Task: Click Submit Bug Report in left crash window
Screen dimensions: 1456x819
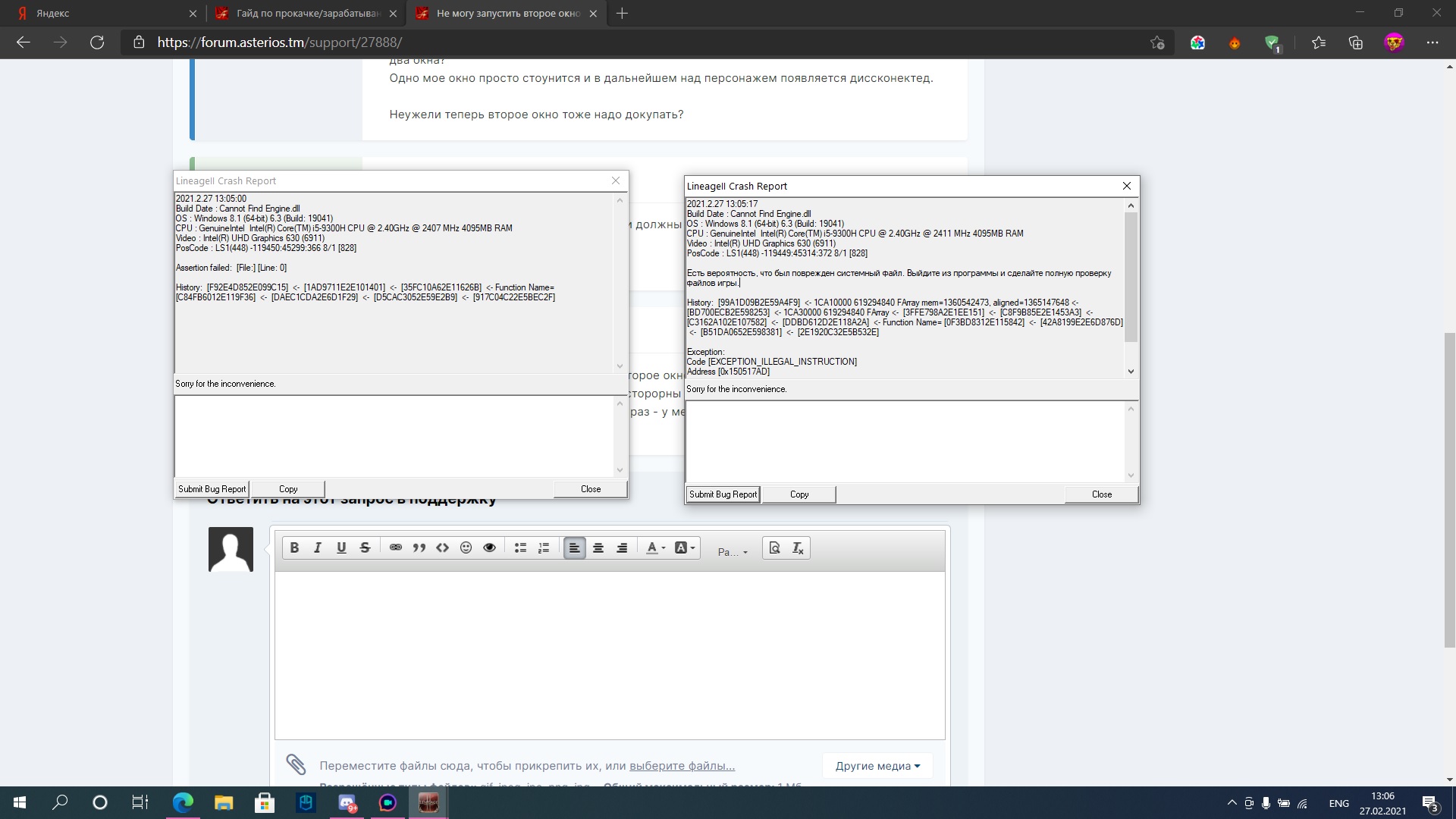Action: [x=212, y=489]
